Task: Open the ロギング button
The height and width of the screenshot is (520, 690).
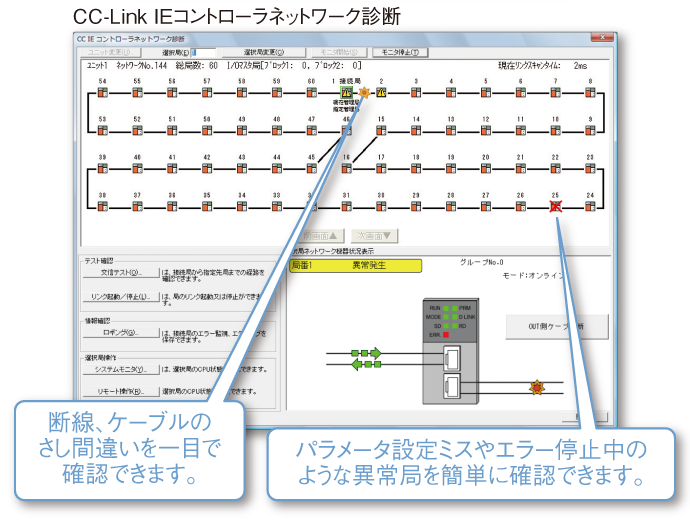Action: point(121,332)
